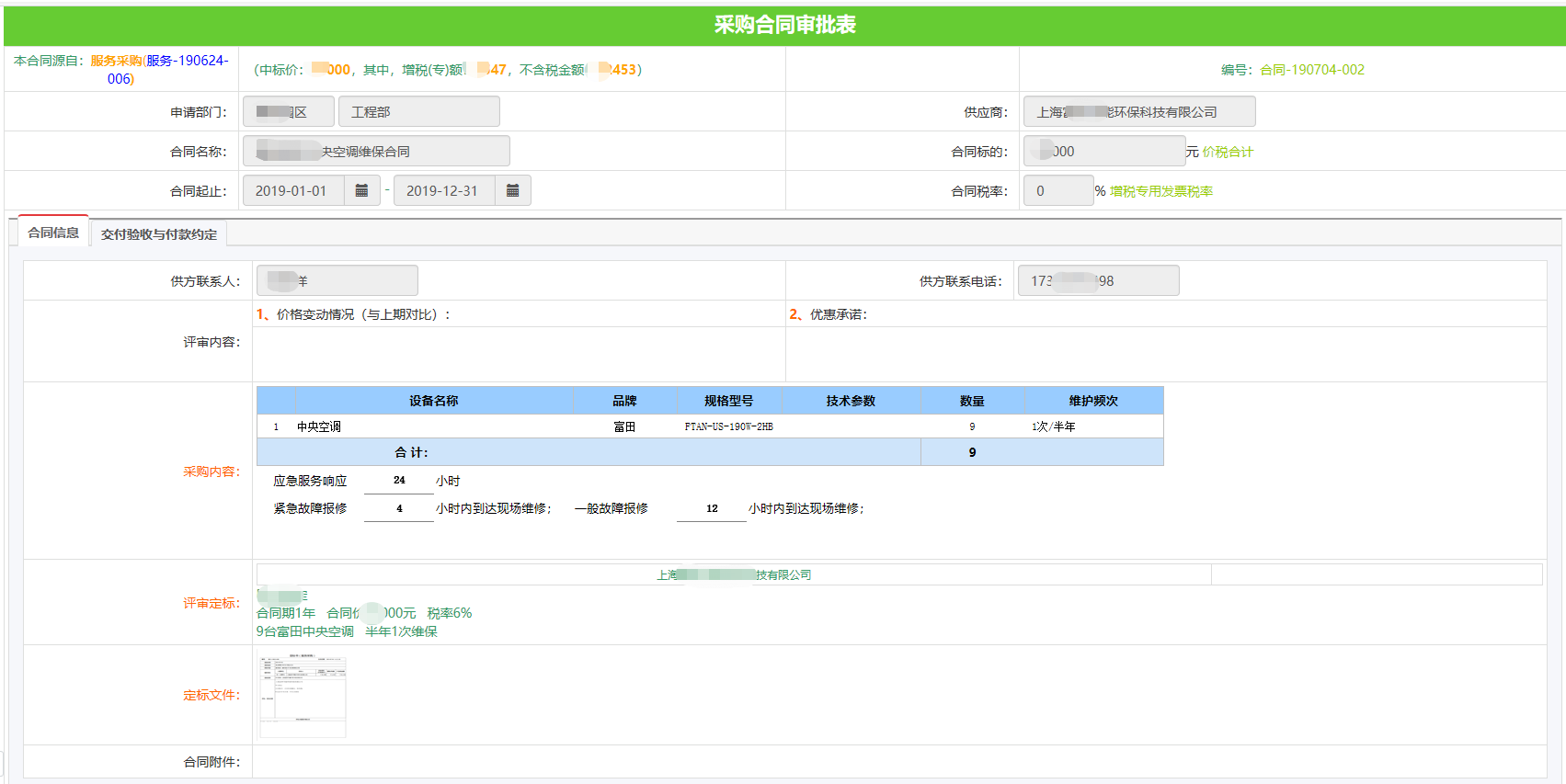Open the contract start date calendar icon
This screenshot has height=784, width=1566.
coord(361,190)
